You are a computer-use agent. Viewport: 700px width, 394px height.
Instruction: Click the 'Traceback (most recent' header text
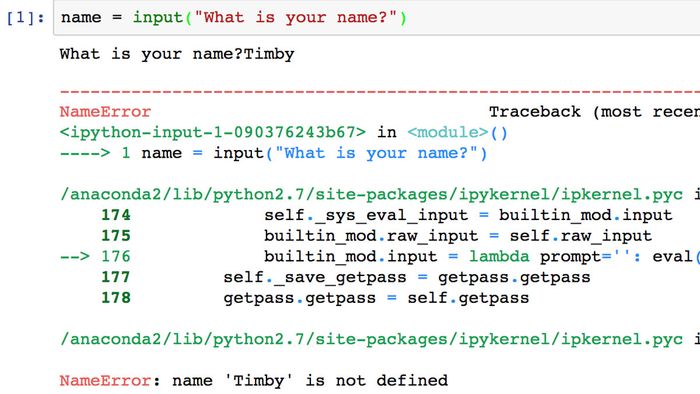[594, 112]
